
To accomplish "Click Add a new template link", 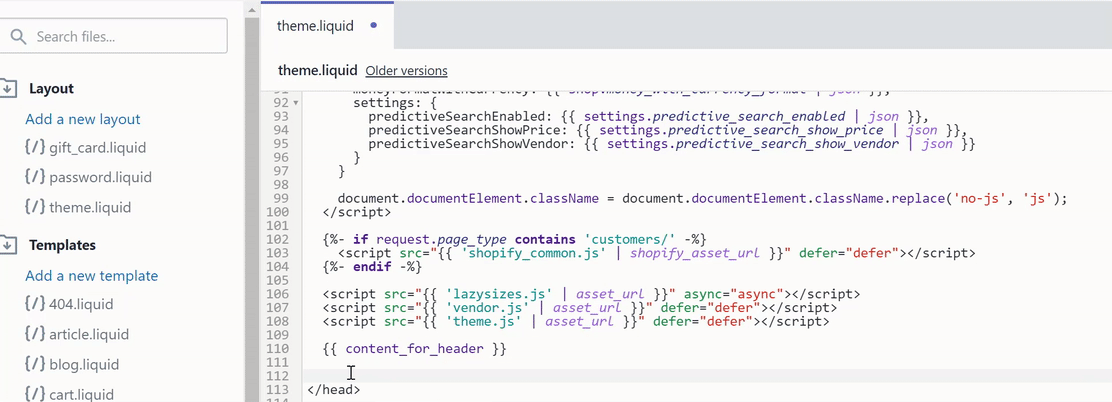I will pos(92,276).
